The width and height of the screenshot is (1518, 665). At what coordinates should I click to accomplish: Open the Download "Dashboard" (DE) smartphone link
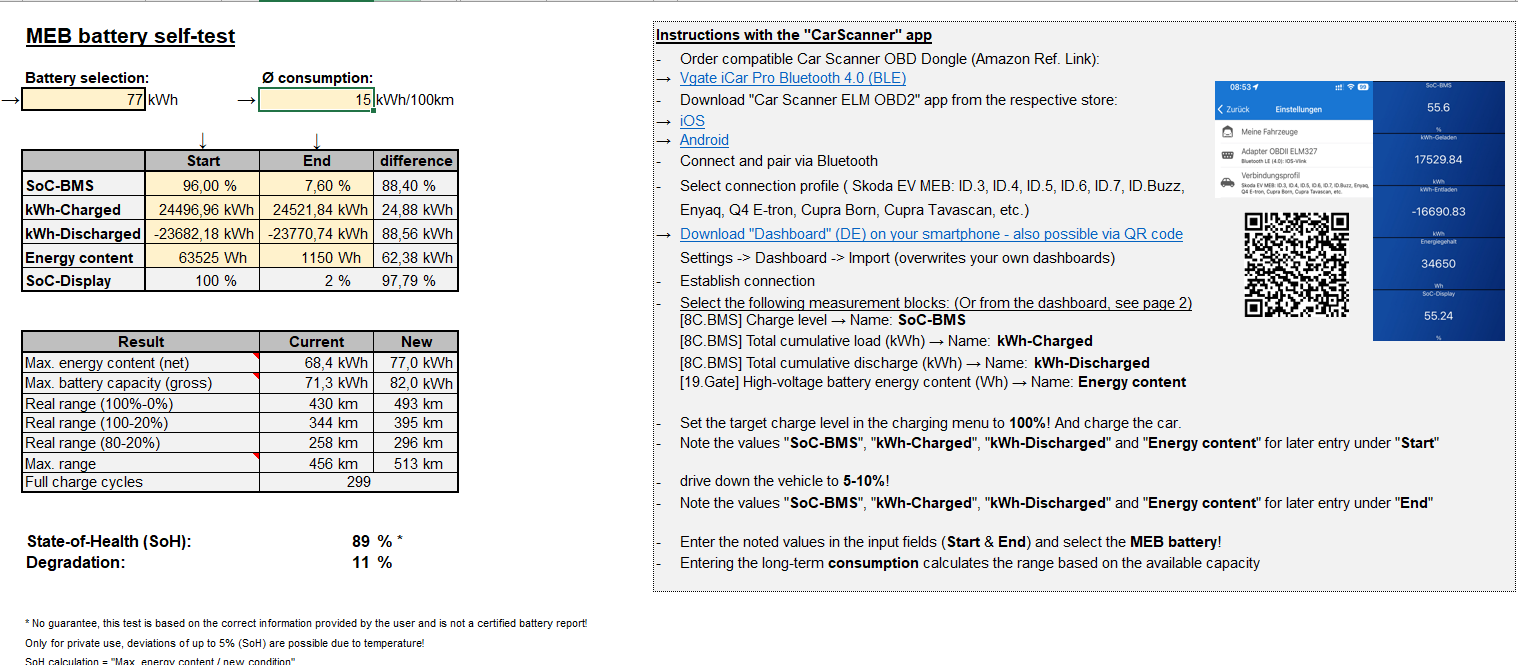pyautogui.click(x=931, y=234)
